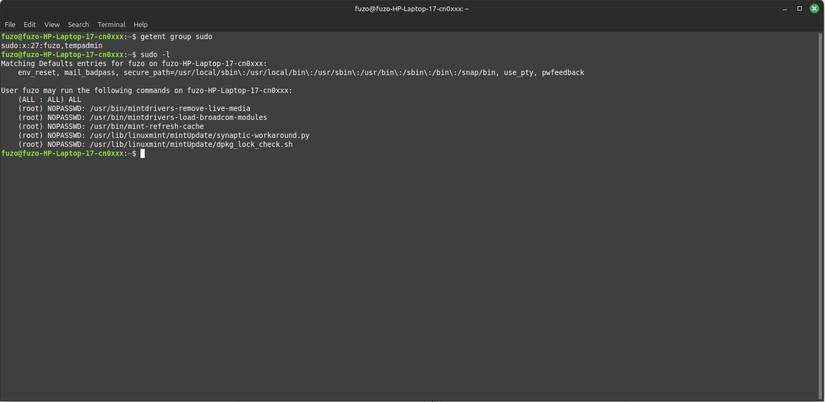This screenshot has height=402, width=825.
Task: Click the window title bar text
Action: click(411, 9)
